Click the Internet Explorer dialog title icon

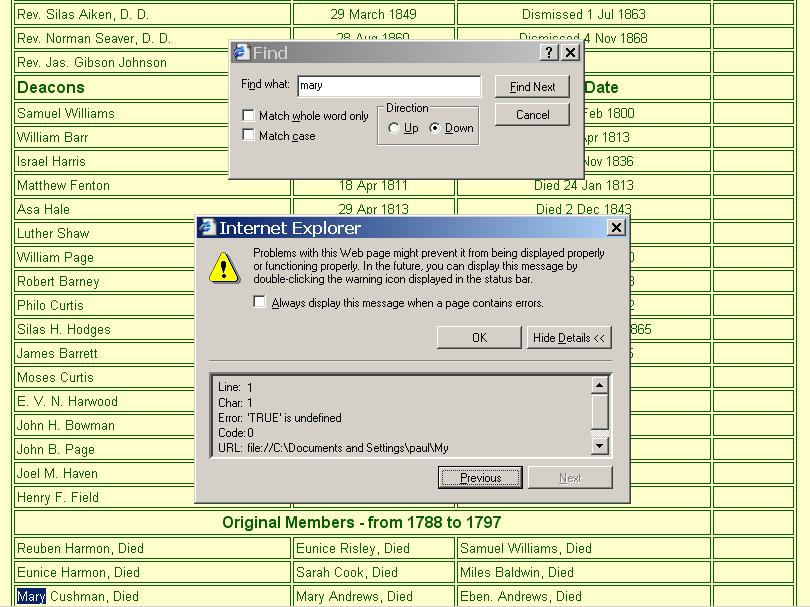coord(207,227)
